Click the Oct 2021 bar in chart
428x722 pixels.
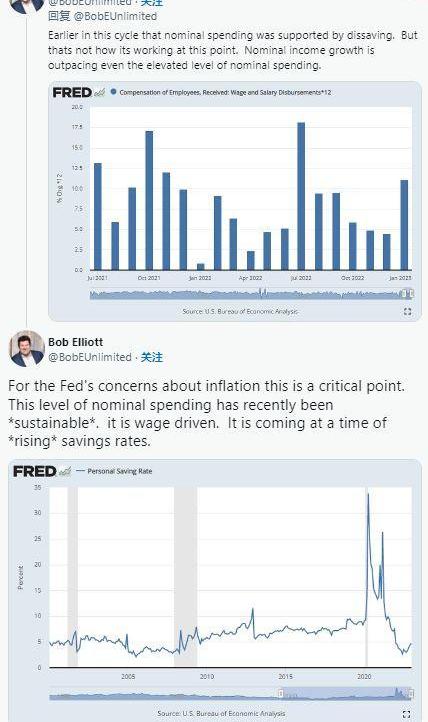(149, 200)
